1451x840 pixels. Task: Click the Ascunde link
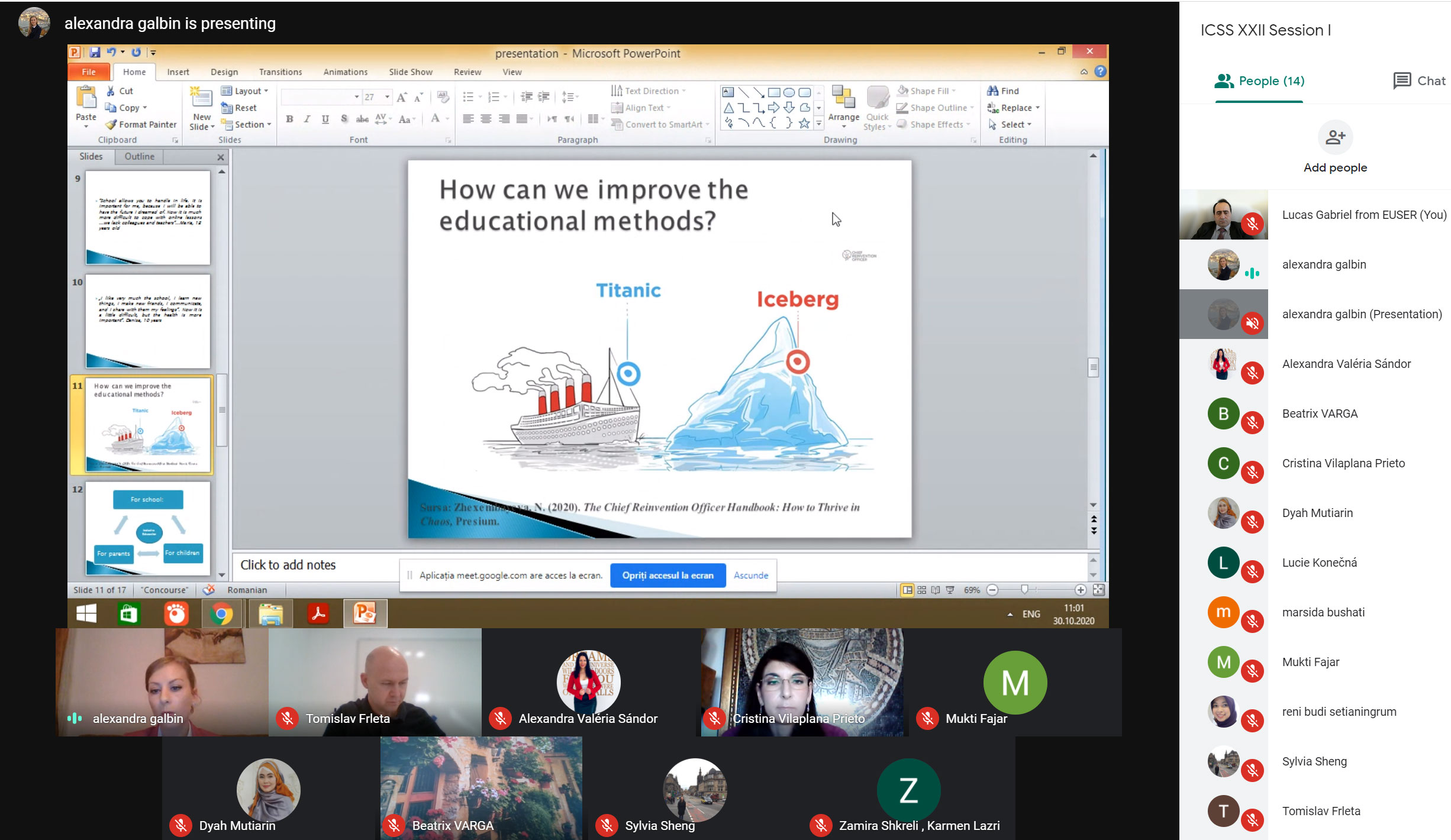750,575
